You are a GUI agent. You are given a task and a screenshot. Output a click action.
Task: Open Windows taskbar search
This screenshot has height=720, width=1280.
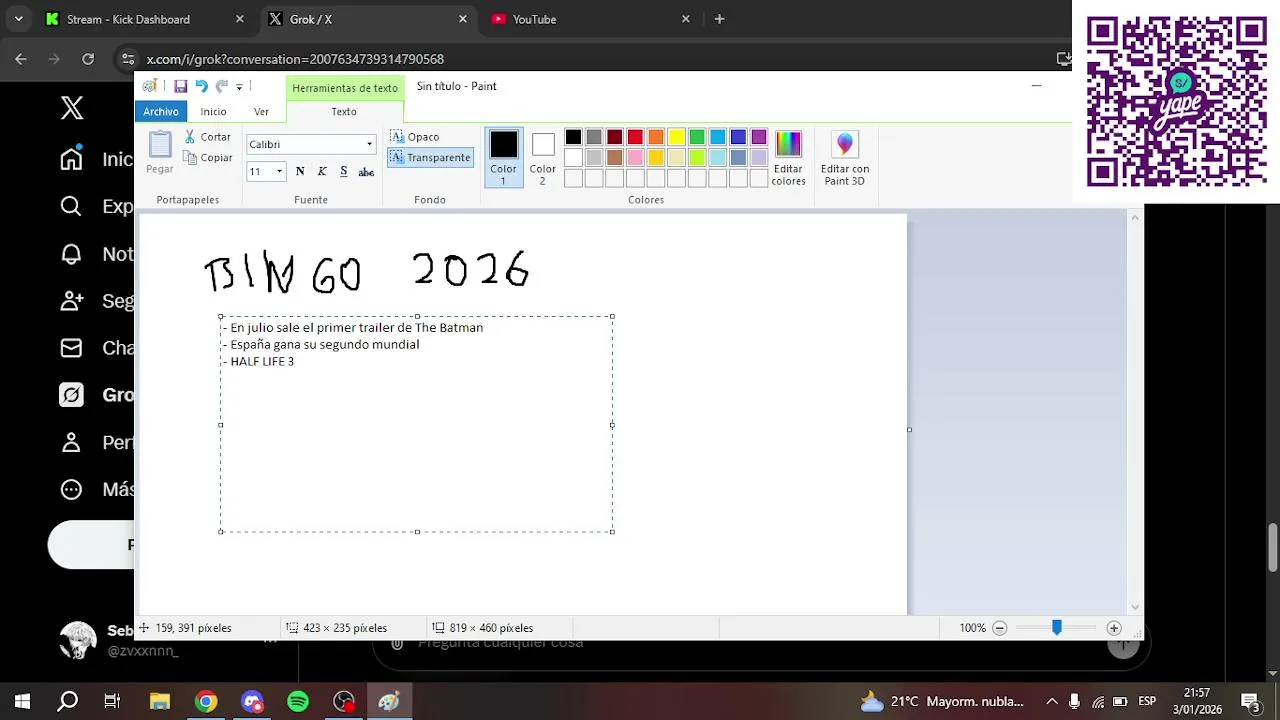pos(68,701)
